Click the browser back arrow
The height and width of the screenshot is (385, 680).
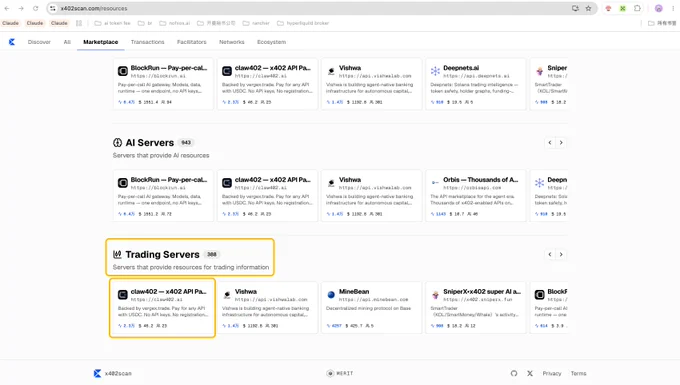tap(7, 8)
